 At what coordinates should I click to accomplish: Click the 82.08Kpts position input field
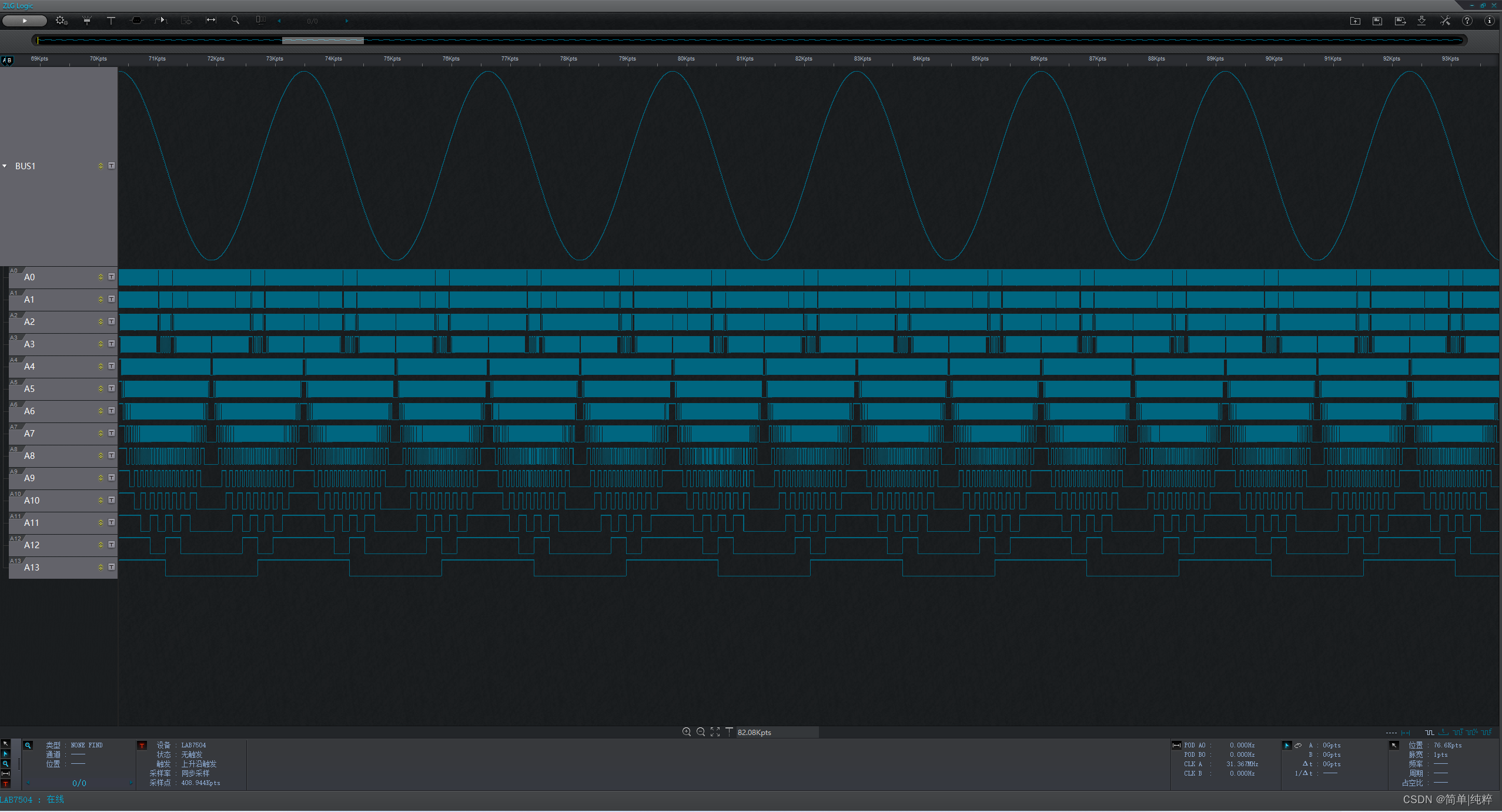776,732
